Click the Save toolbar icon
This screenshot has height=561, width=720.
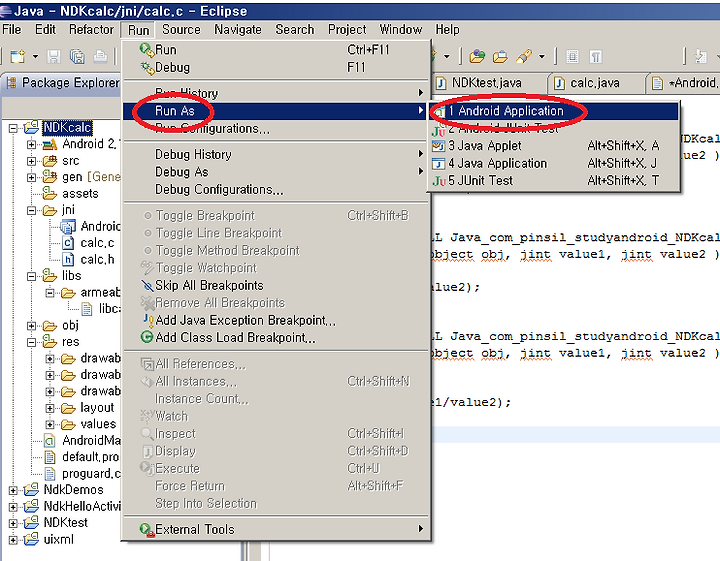point(54,56)
